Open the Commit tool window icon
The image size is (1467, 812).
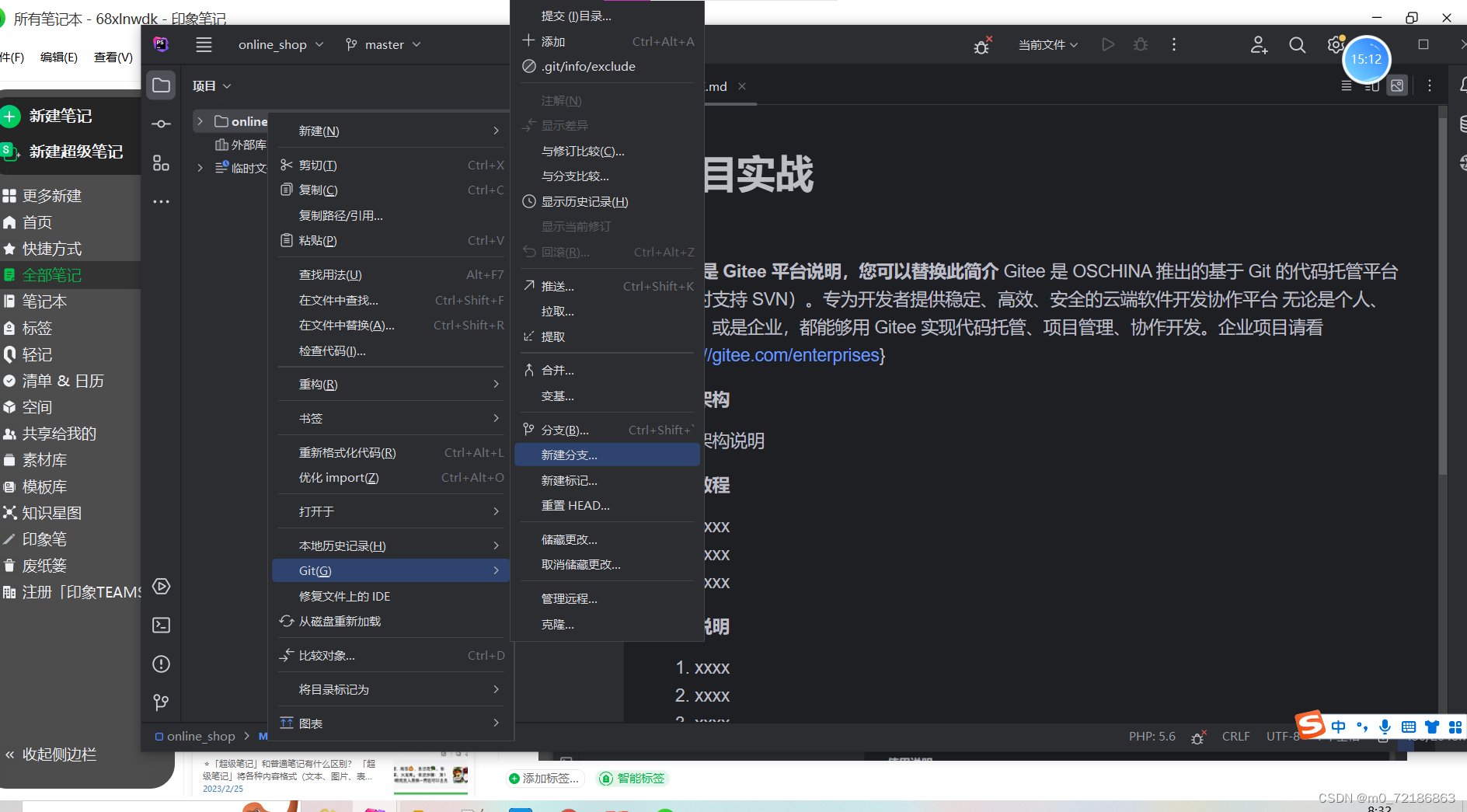(161, 124)
